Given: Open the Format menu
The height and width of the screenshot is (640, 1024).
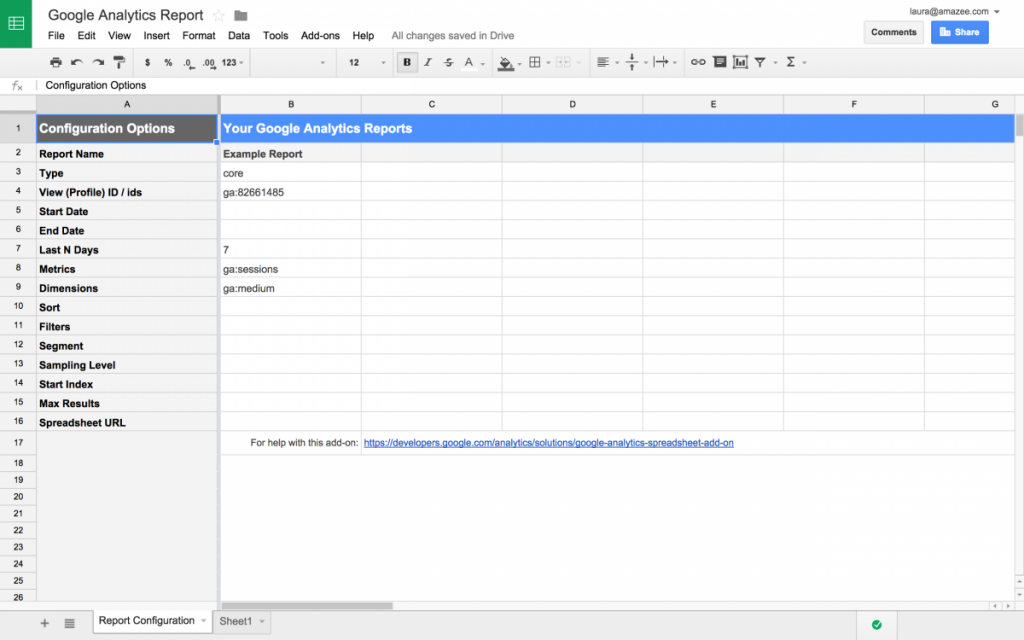Looking at the screenshot, I should pyautogui.click(x=199, y=35).
